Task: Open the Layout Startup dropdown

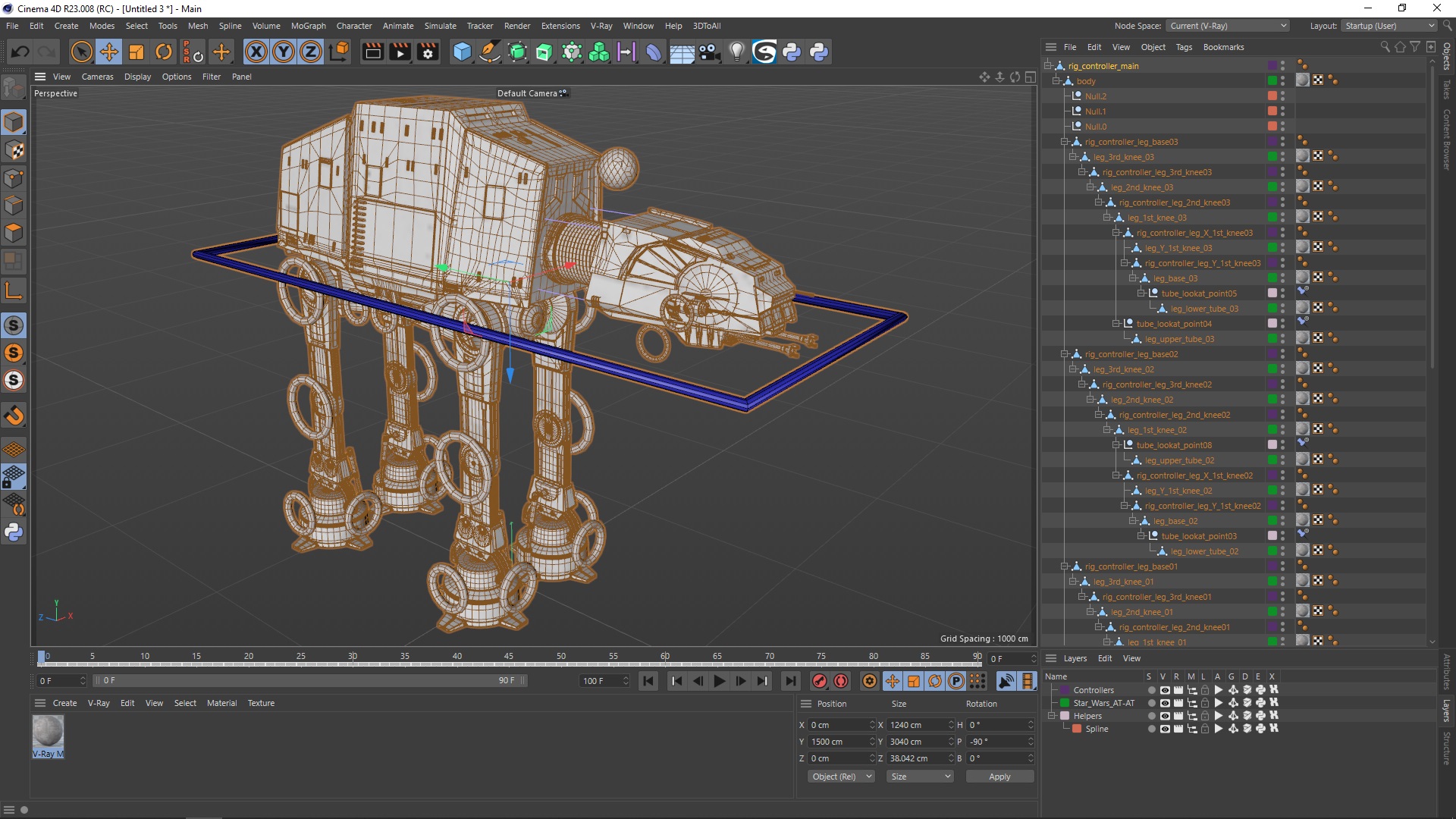Action: pos(1389,26)
